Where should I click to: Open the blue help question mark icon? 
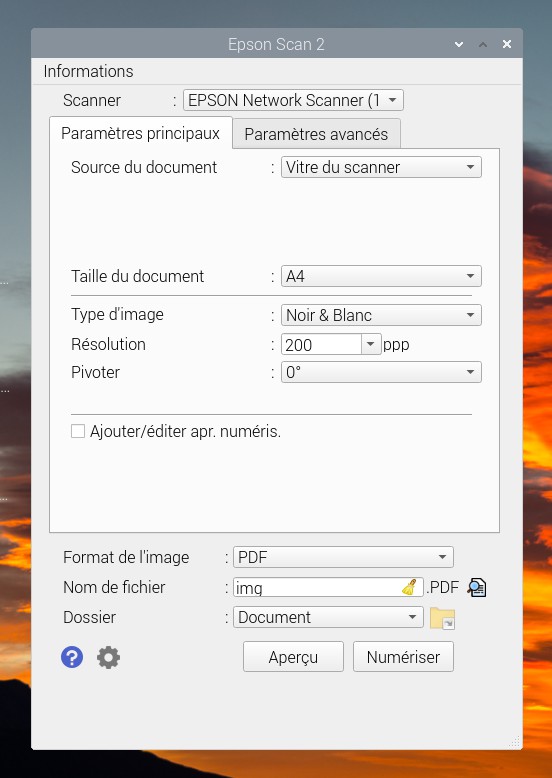tap(72, 657)
